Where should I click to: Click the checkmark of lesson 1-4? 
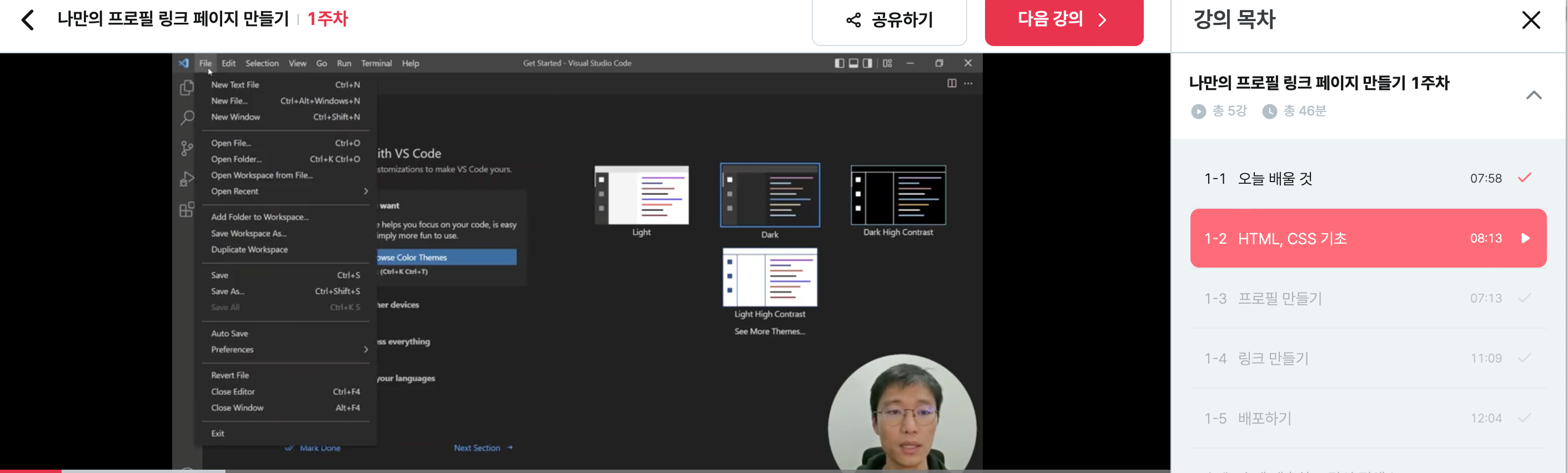pyautogui.click(x=1524, y=358)
